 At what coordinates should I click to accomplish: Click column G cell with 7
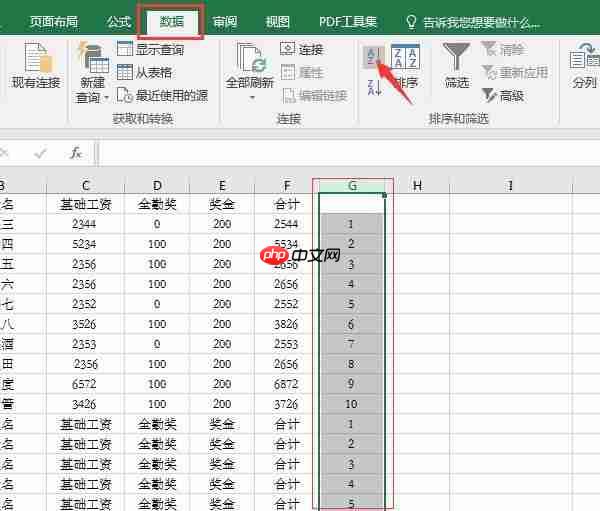pos(352,344)
